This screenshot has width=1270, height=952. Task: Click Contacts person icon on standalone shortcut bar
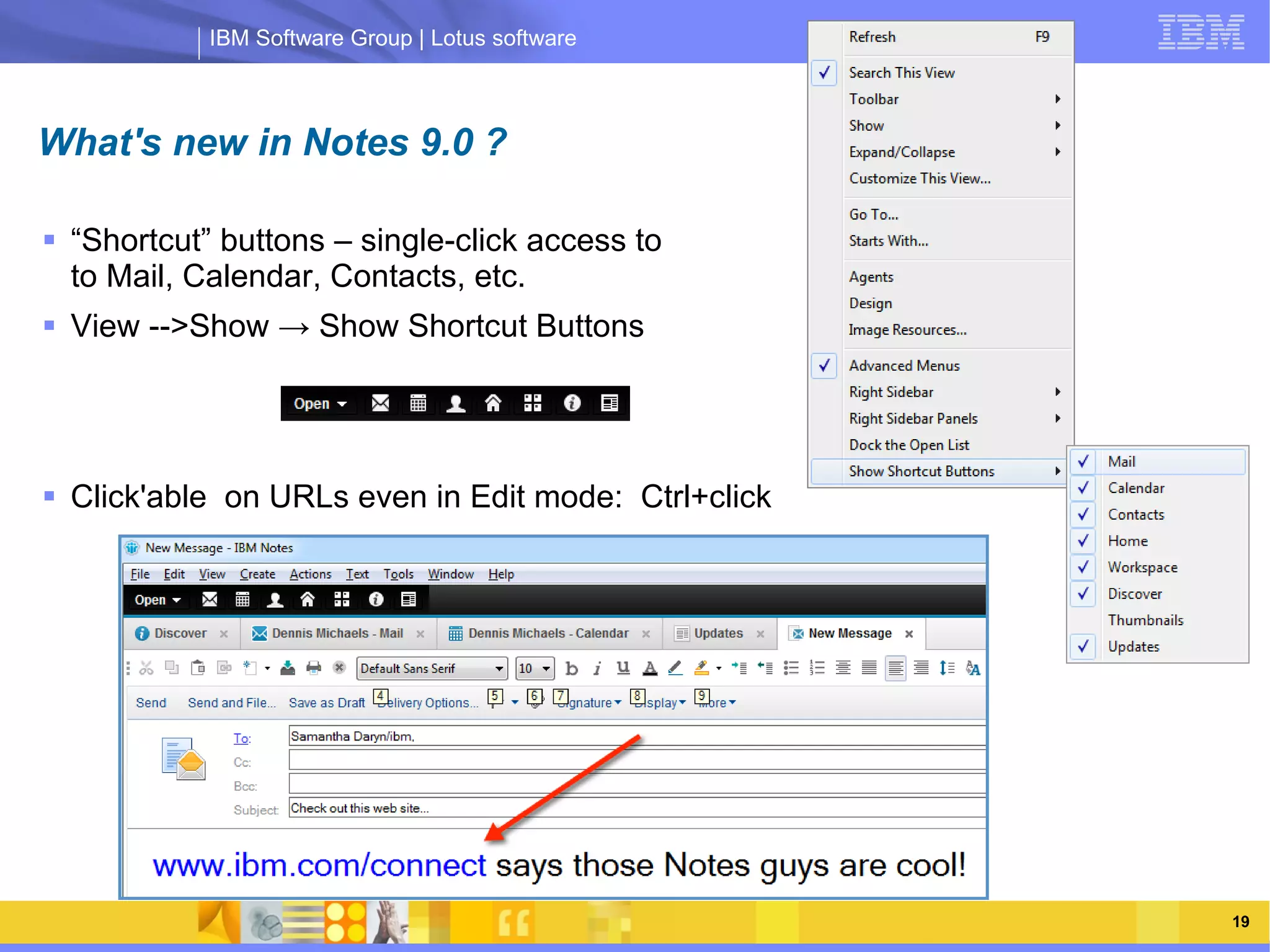point(456,403)
